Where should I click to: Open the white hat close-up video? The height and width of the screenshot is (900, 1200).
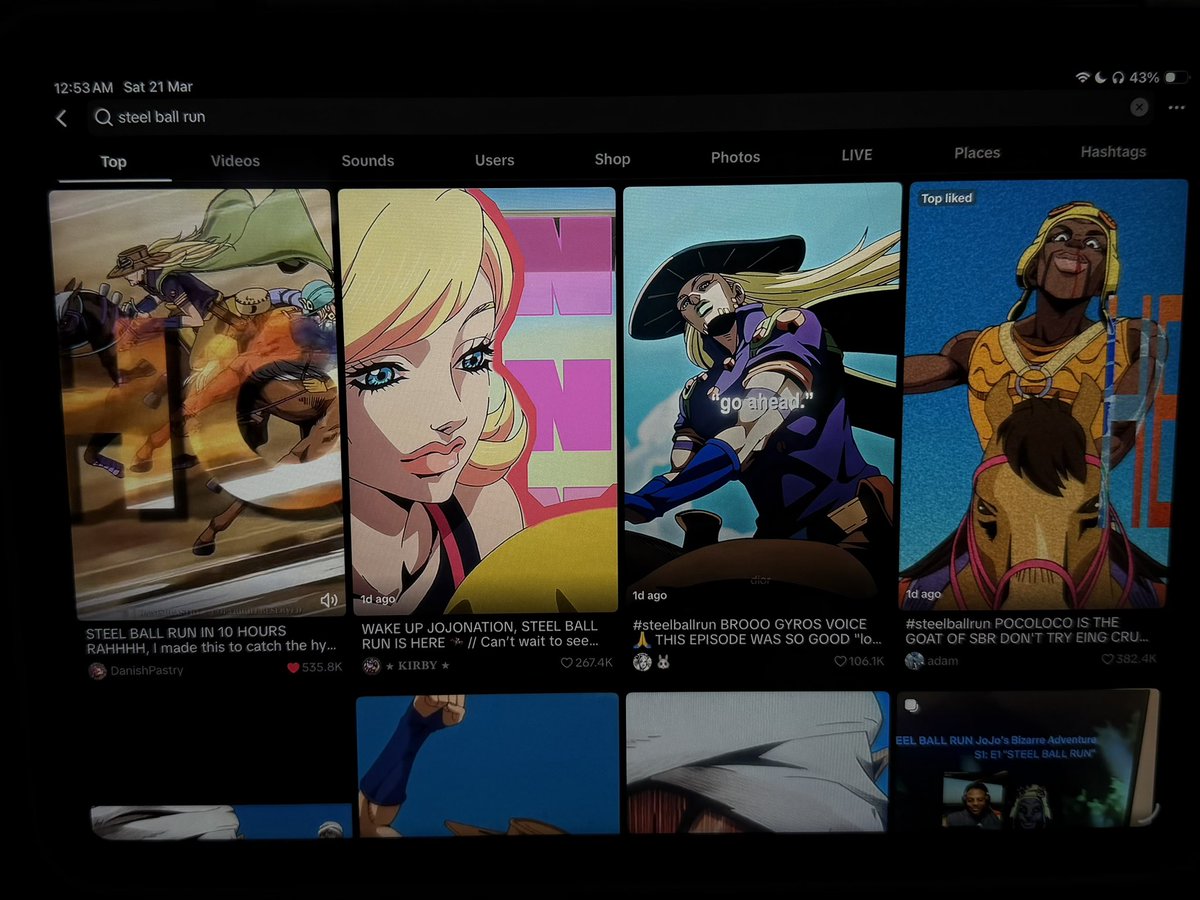(758, 762)
